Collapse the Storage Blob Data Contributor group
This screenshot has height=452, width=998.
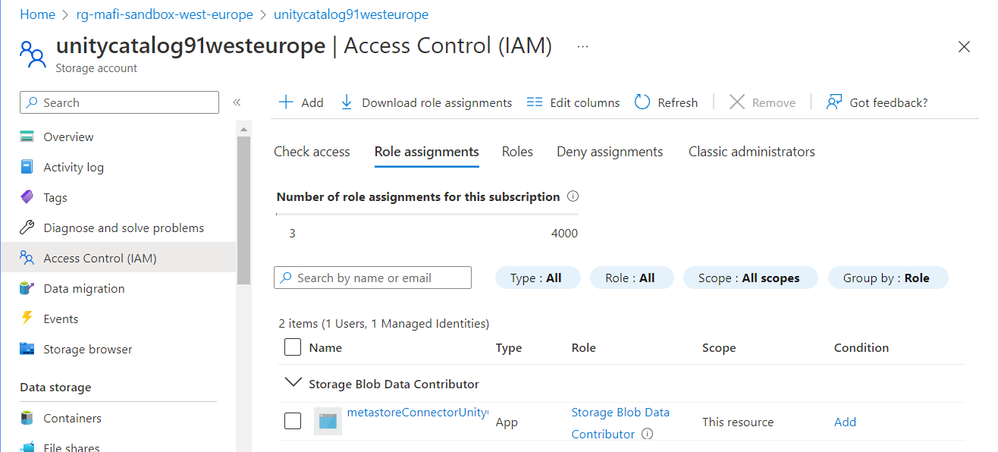tap(293, 383)
